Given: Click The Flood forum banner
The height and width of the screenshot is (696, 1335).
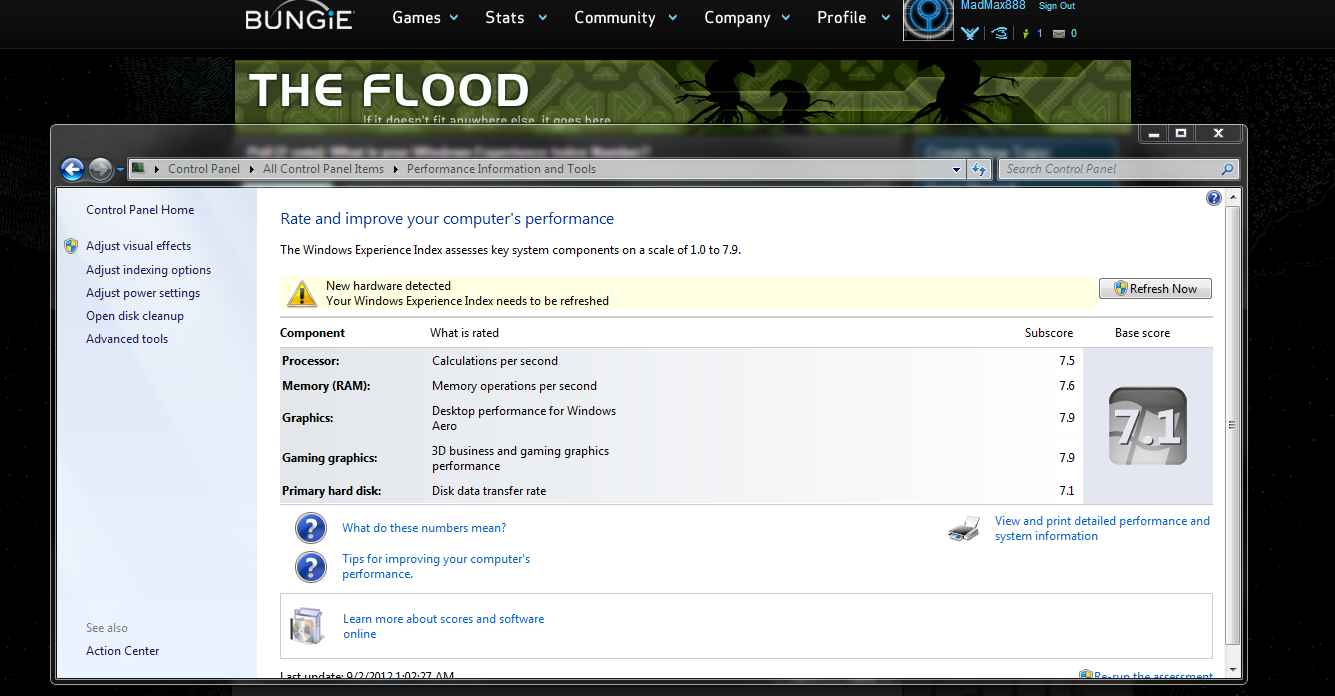Looking at the screenshot, I should pyautogui.click(x=683, y=92).
